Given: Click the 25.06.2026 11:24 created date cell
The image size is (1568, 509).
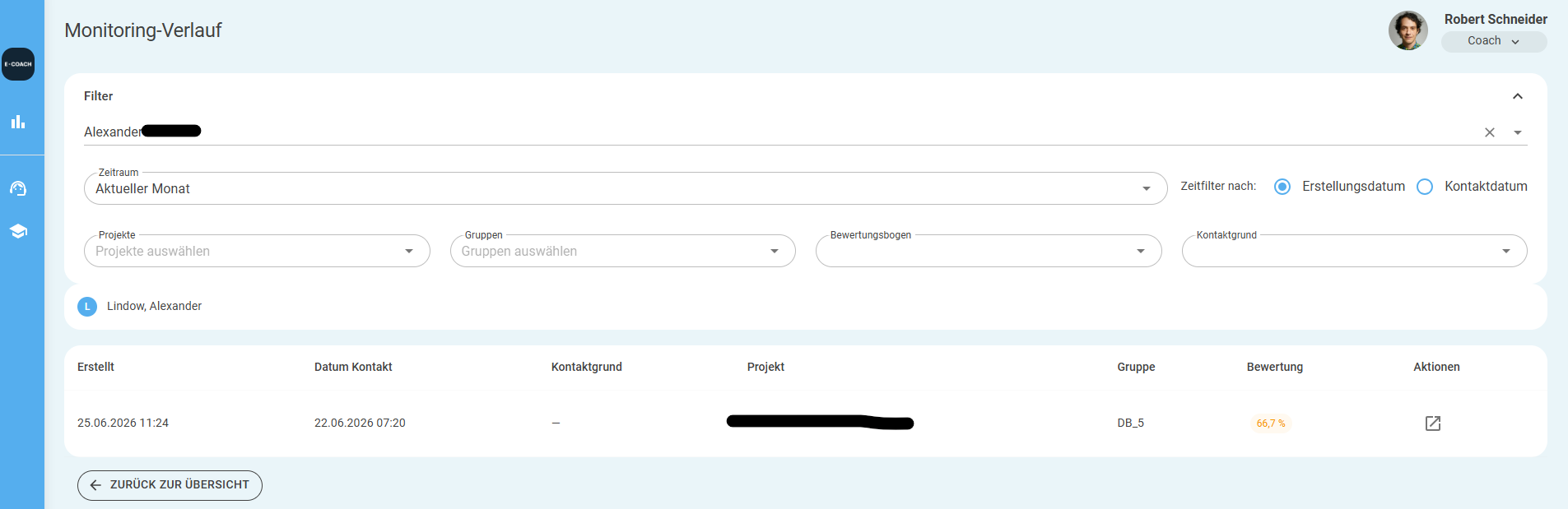Looking at the screenshot, I should [x=123, y=423].
